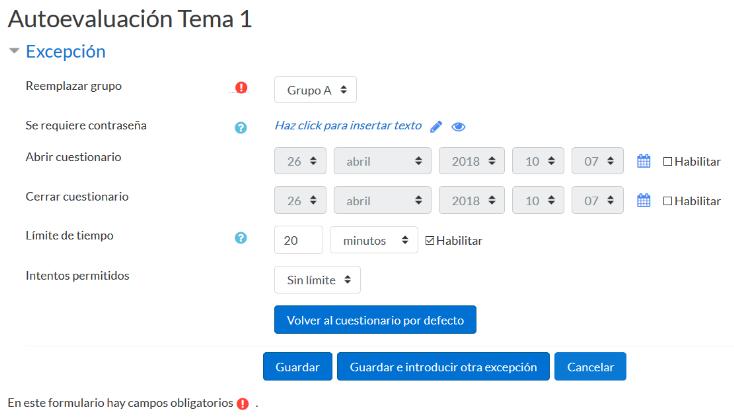Enable the Cerrar cuestionario Habilitar checkbox
The width and height of the screenshot is (734, 417).
(668, 201)
